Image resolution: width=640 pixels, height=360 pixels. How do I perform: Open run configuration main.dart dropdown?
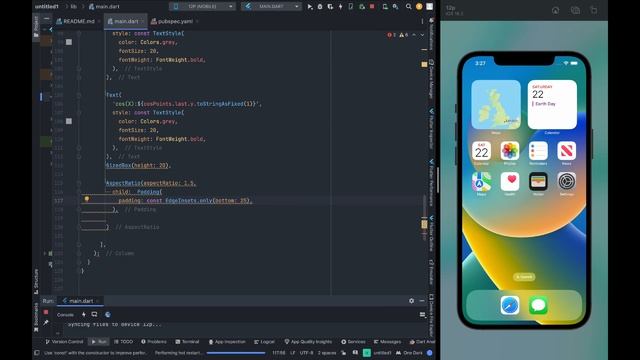click(x=271, y=7)
